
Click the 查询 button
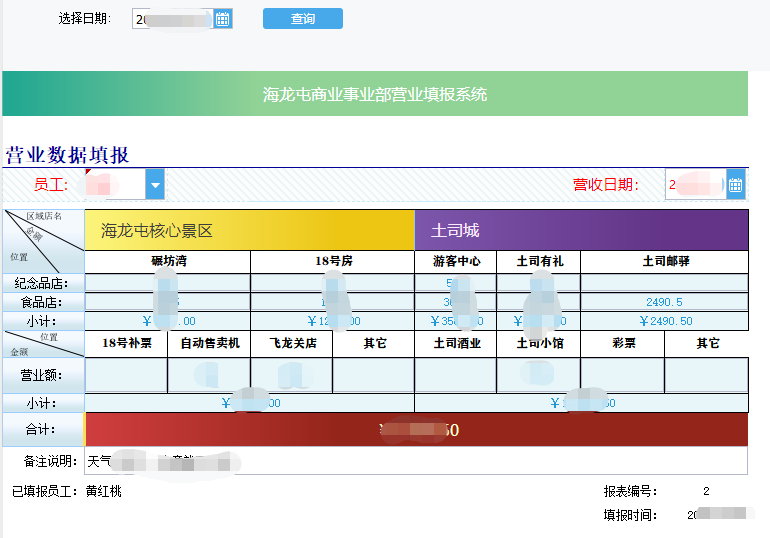point(302,19)
